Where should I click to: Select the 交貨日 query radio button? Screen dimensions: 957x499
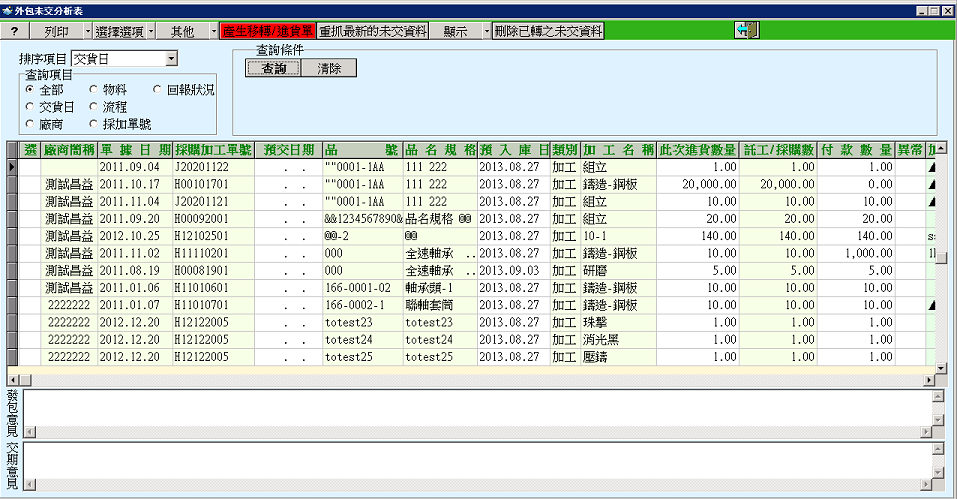click(30, 107)
